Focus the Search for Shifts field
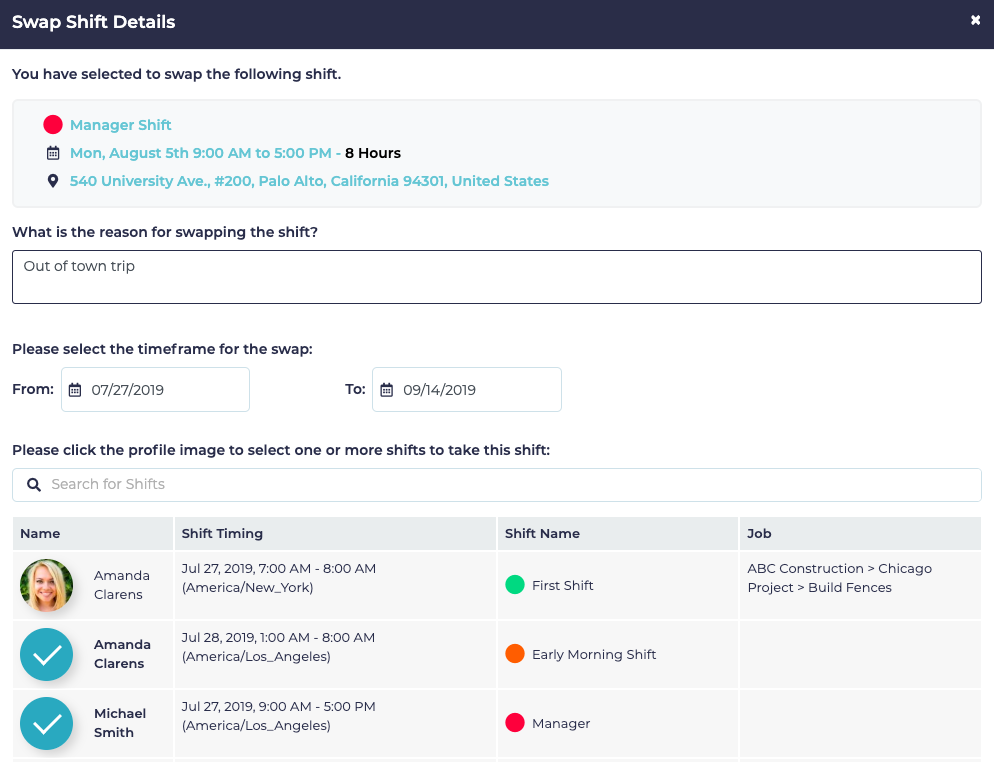The width and height of the screenshot is (994, 762). [x=510, y=485]
